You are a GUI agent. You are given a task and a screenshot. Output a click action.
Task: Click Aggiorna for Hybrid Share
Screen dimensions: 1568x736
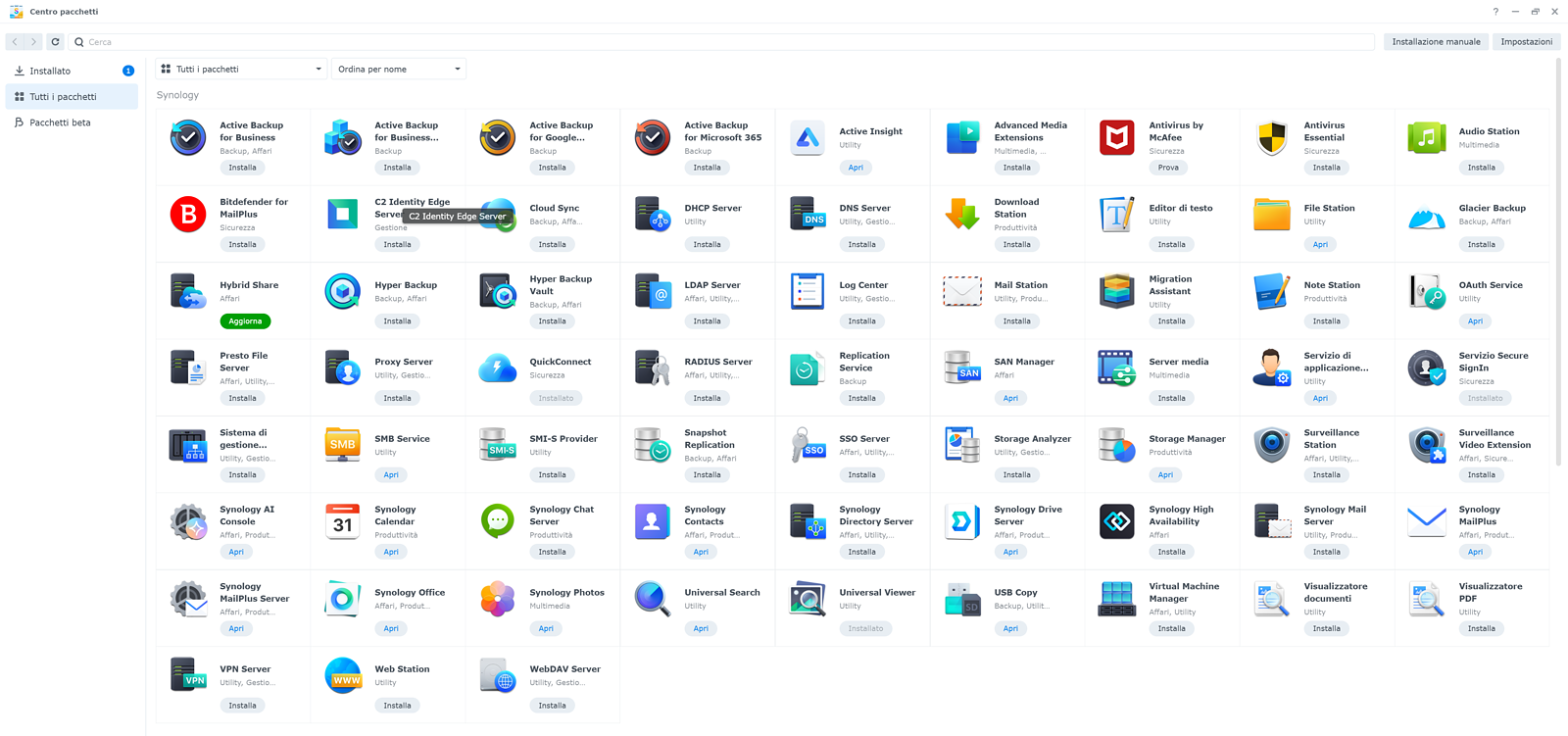(245, 321)
